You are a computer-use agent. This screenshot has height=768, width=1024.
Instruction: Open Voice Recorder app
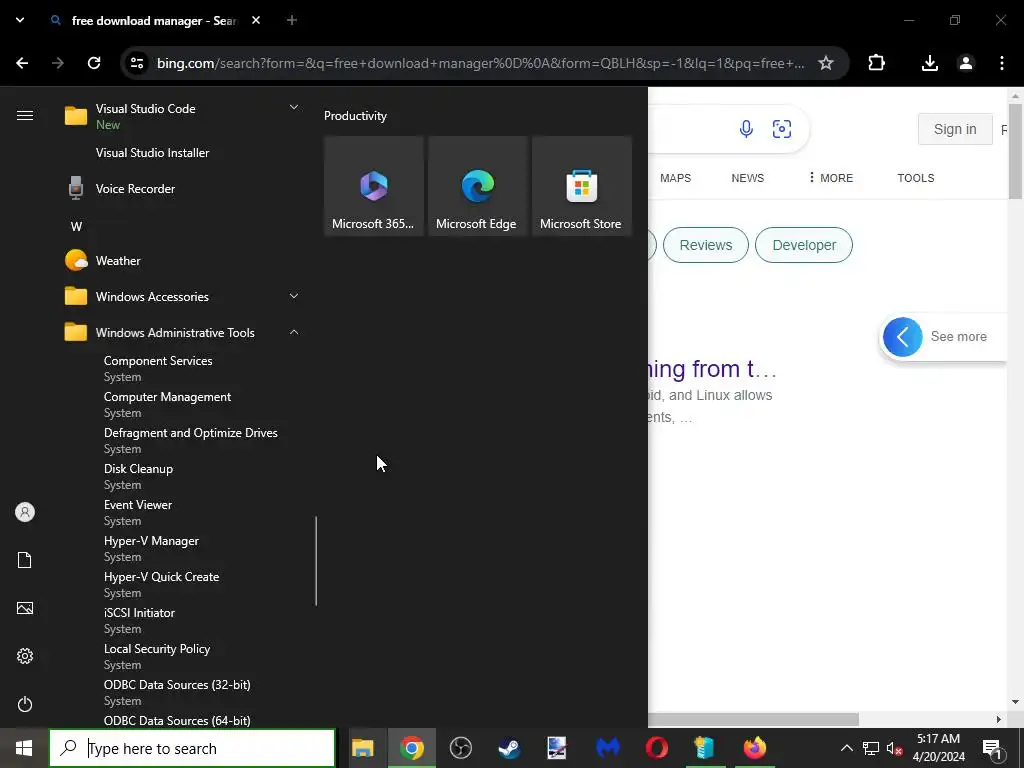(x=183, y=189)
